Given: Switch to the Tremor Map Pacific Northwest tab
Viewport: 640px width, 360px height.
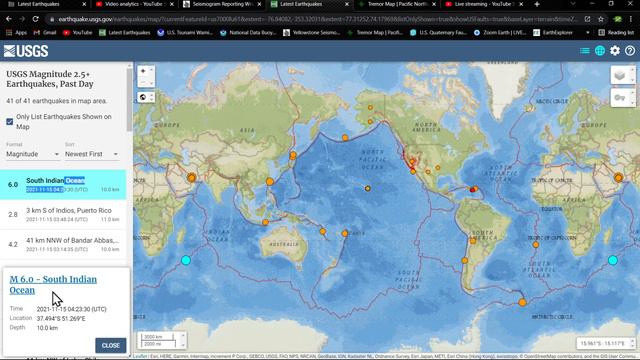Looking at the screenshot, I should click(397, 4).
